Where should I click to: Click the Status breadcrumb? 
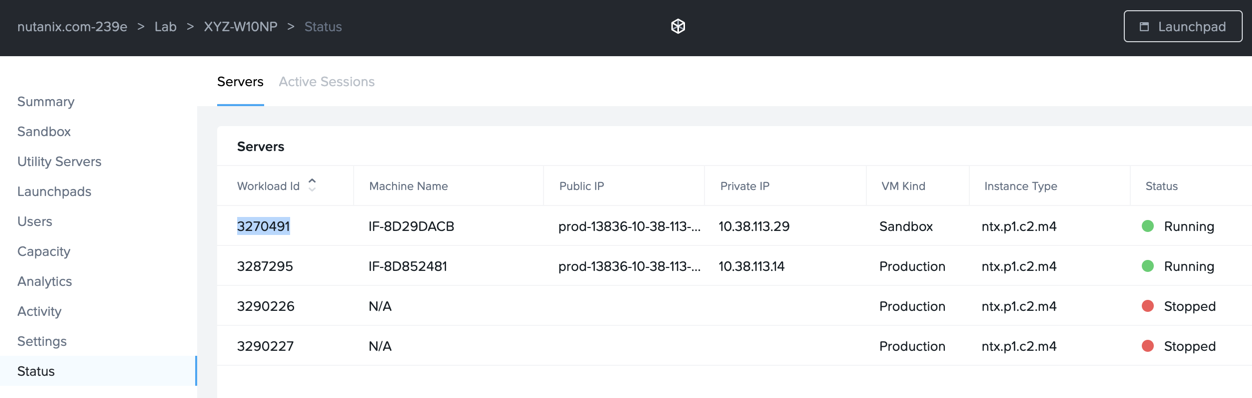[x=323, y=27]
